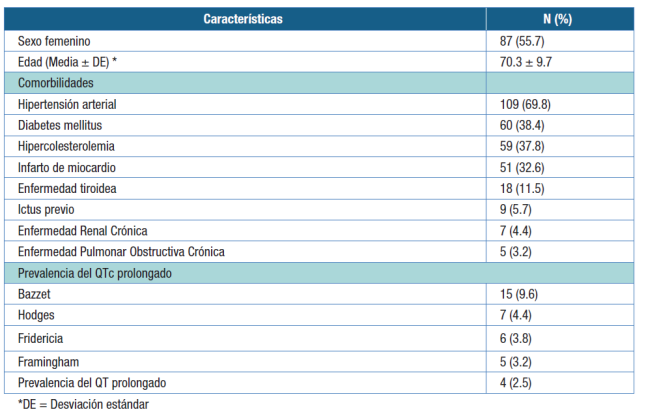Select the 'Infarto de miocardio' row label
The height and width of the screenshot is (413, 645).
tap(68, 167)
